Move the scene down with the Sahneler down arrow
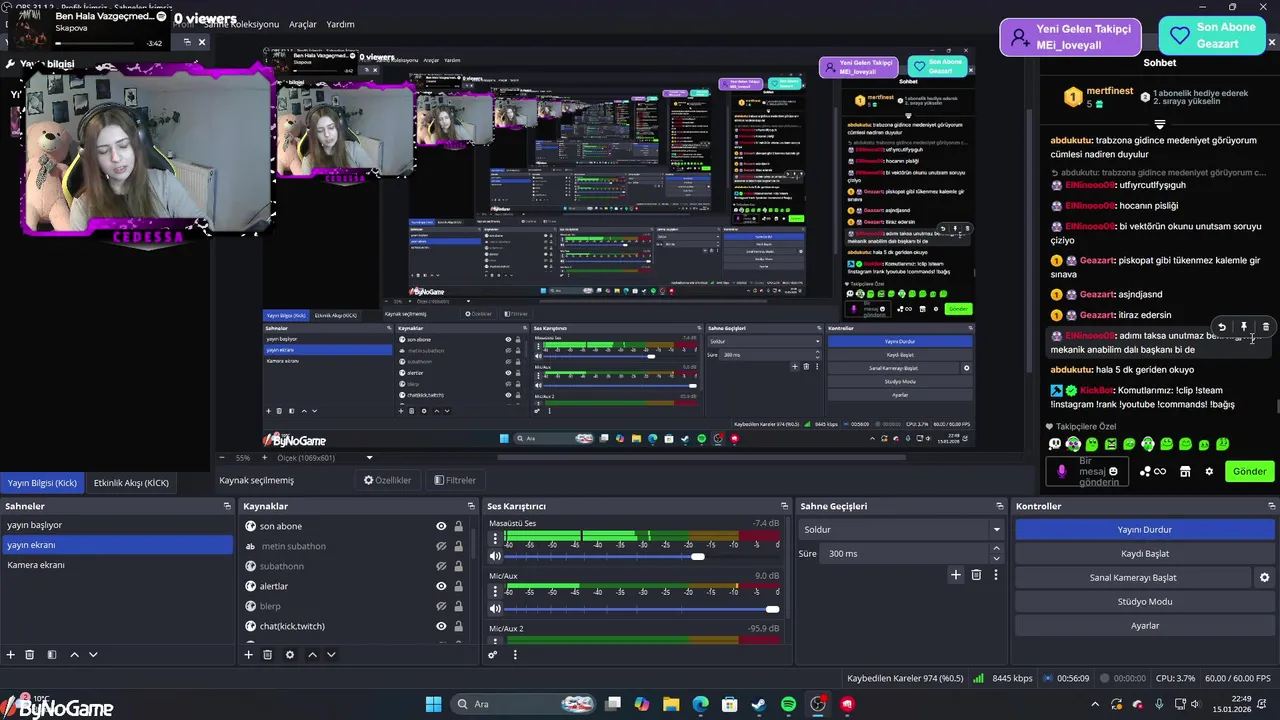1280x720 pixels. pyautogui.click(x=93, y=655)
